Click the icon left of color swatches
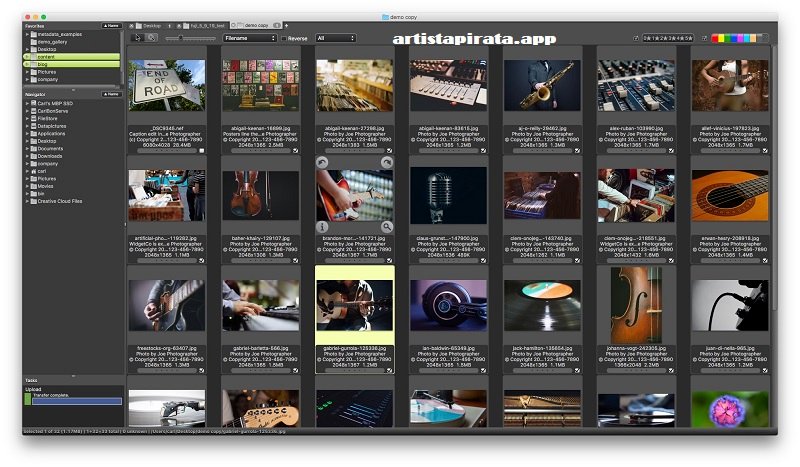The height and width of the screenshot is (467, 800). pos(705,38)
